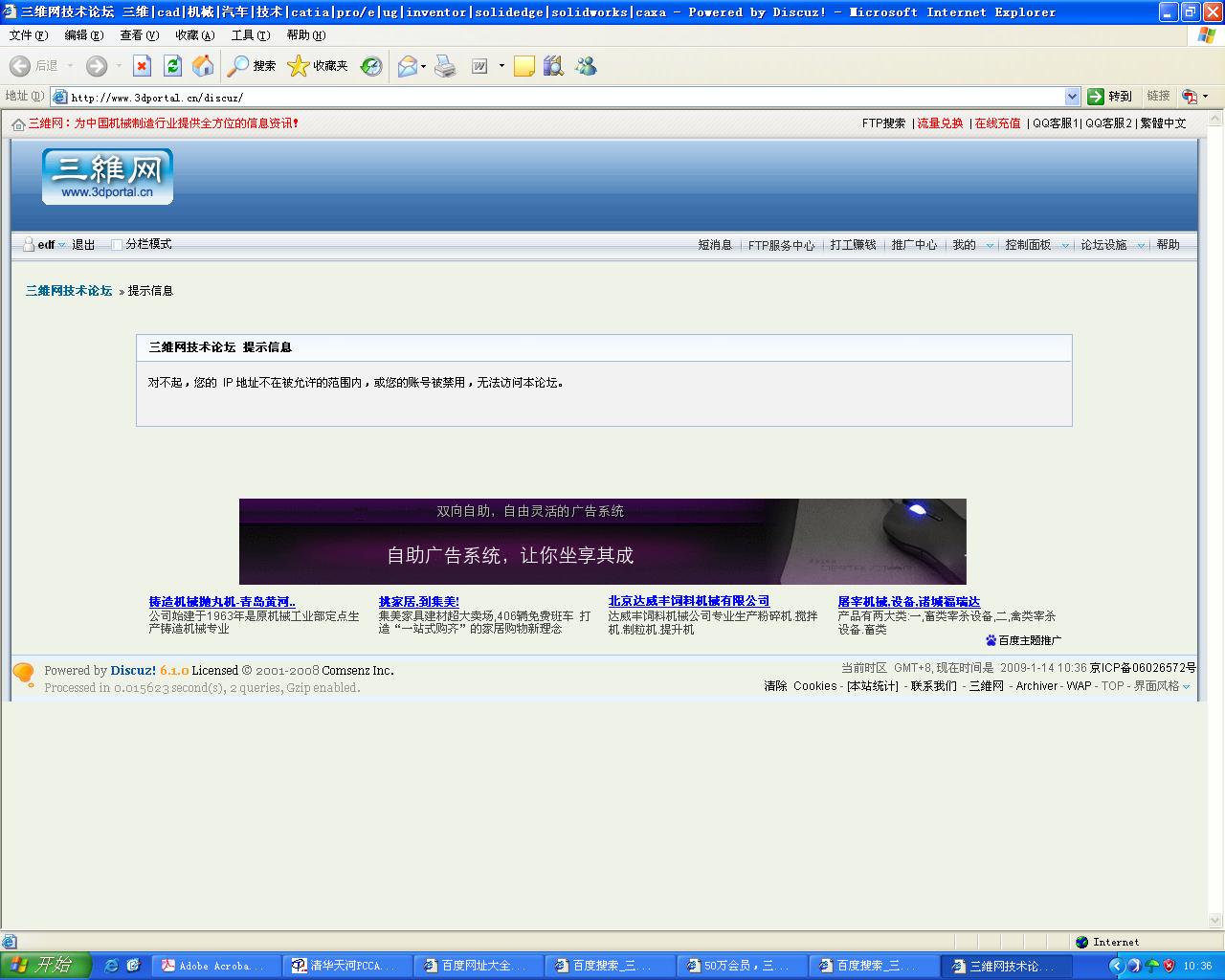Open the 查看(V) menu
The height and width of the screenshot is (980, 1225).
(139, 35)
